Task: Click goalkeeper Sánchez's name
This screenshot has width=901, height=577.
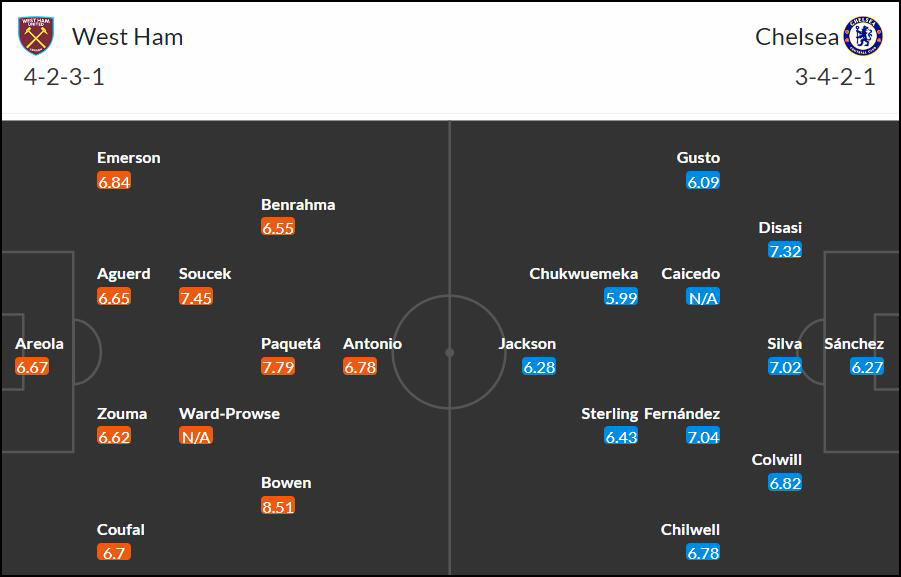Action: pyautogui.click(x=854, y=344)
